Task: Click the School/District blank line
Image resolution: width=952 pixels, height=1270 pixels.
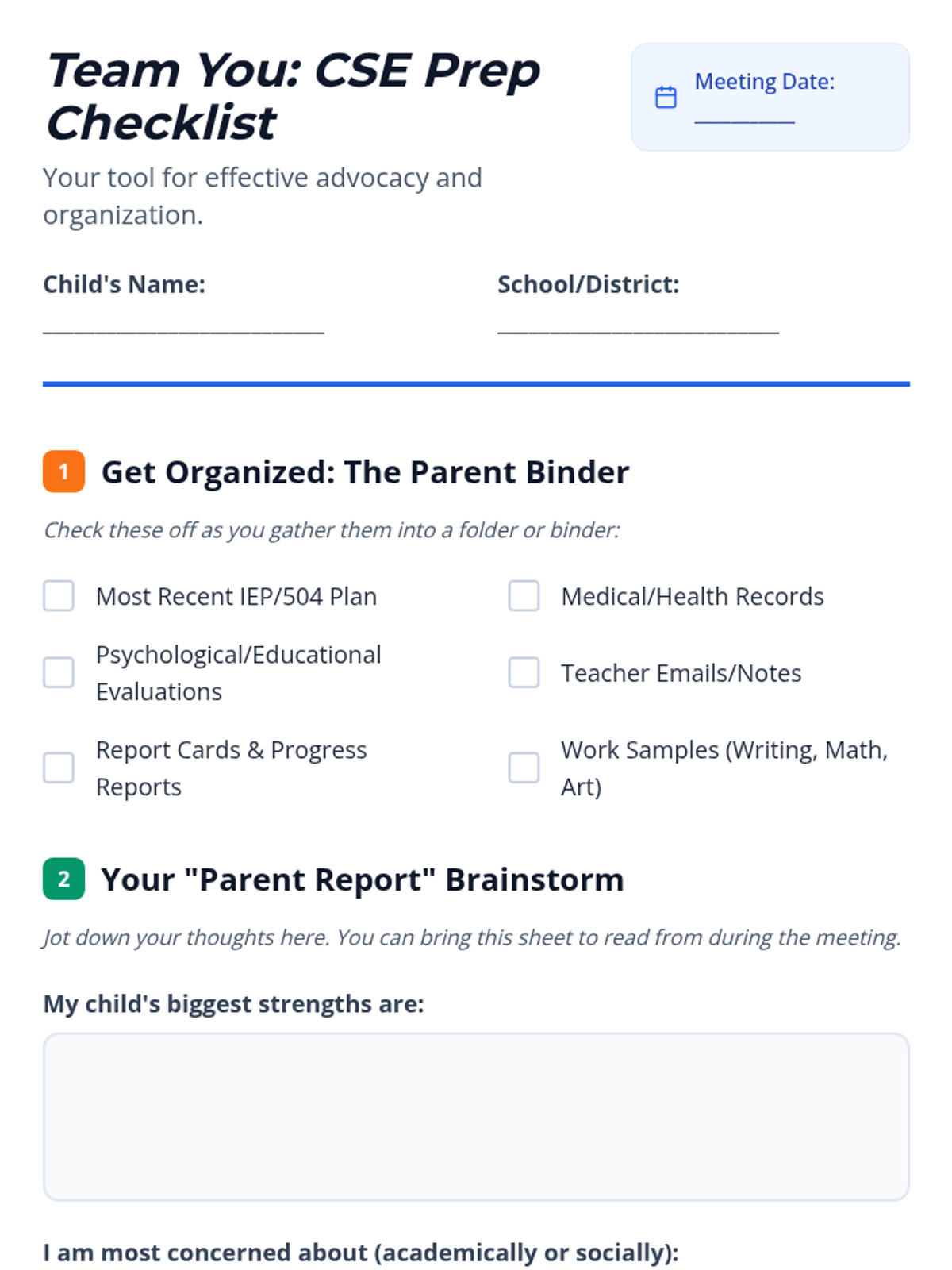Action: coord(638,327)
